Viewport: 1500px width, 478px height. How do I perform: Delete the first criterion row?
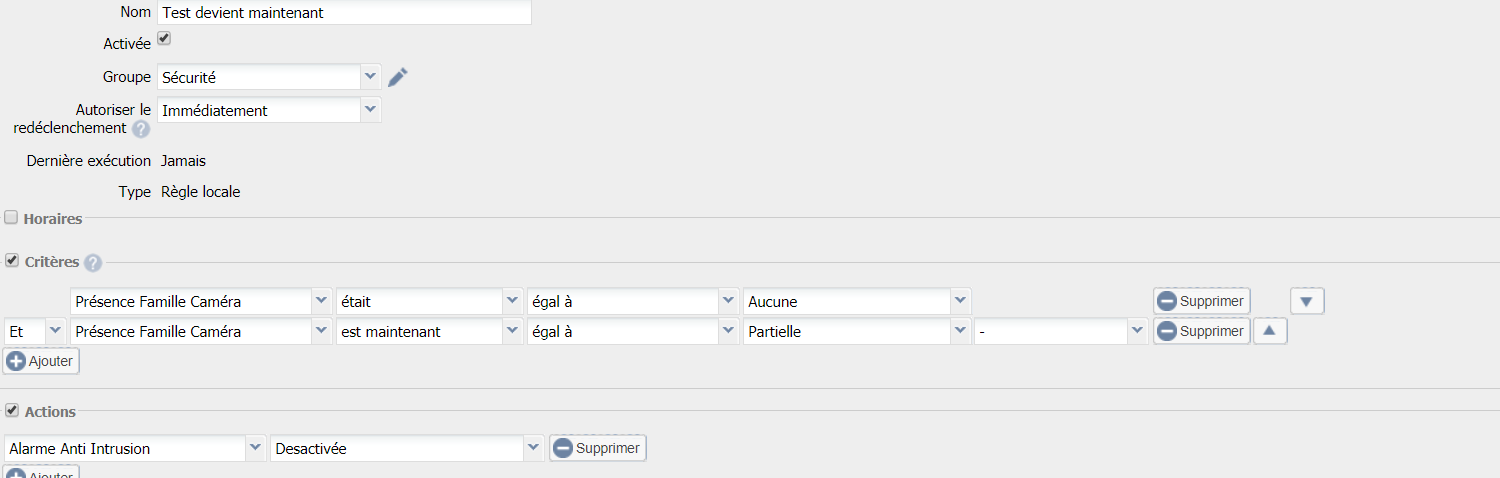pyautogui.click(x=1201, y=301)
